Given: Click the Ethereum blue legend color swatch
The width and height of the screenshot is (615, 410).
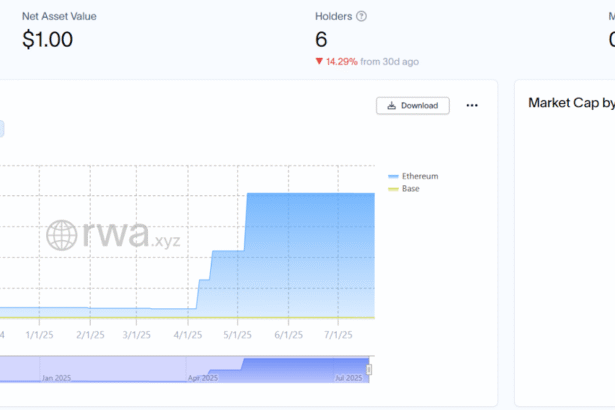Looking at the screenshot, I should pos(393,176).
